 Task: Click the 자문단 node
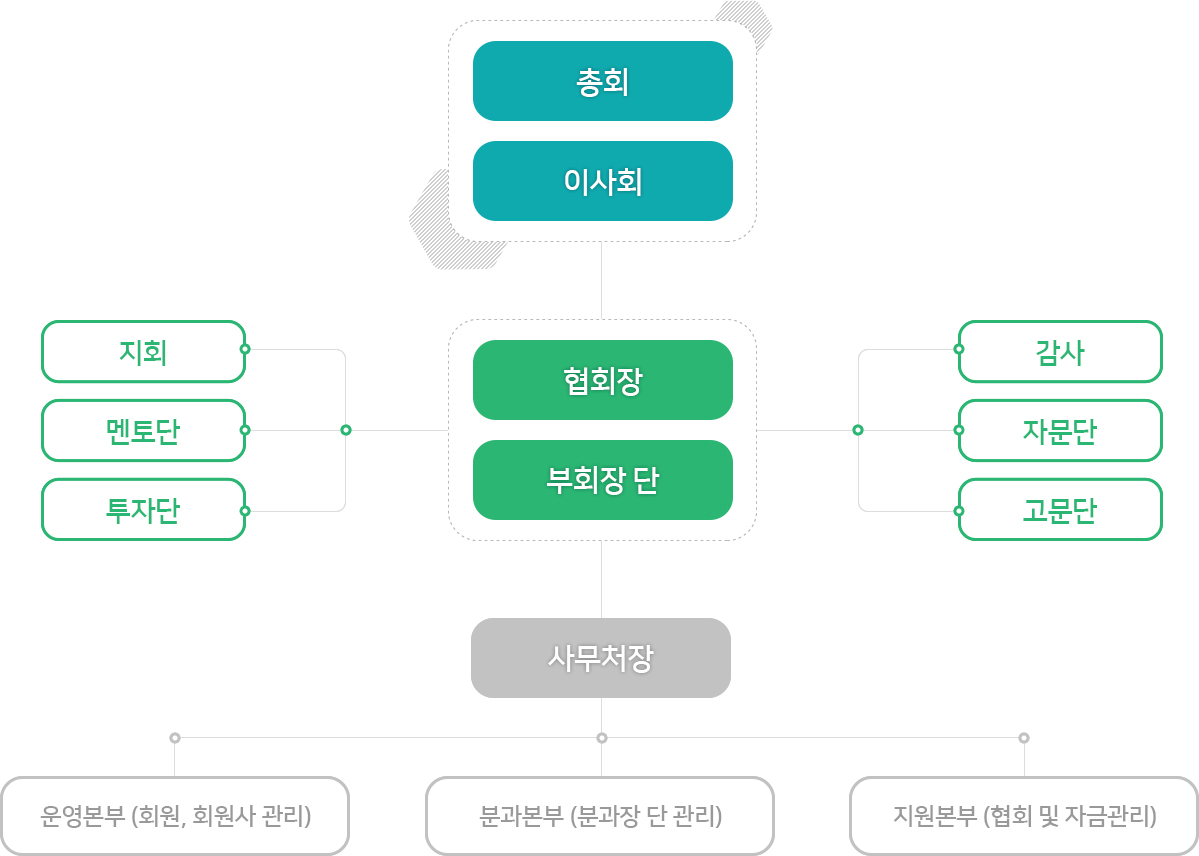[1060, 431]
